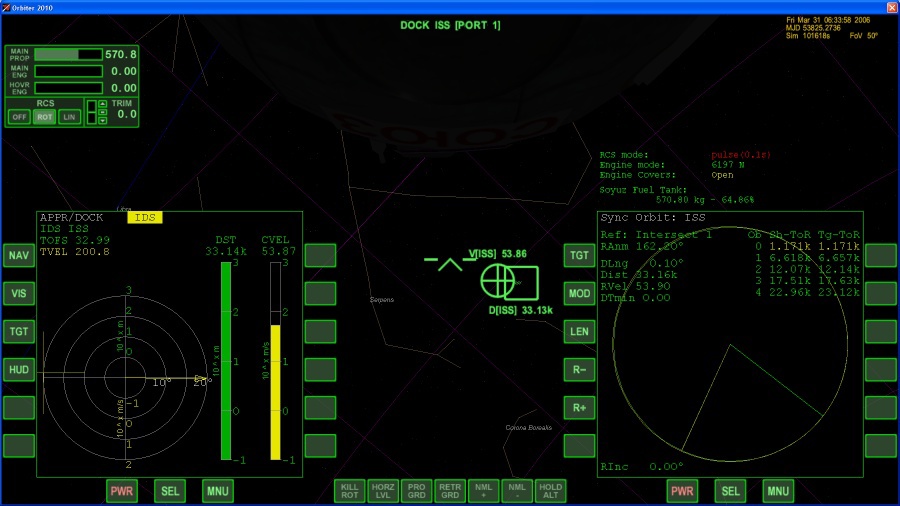Activate KILL ROT autopilot

(350, 491)
